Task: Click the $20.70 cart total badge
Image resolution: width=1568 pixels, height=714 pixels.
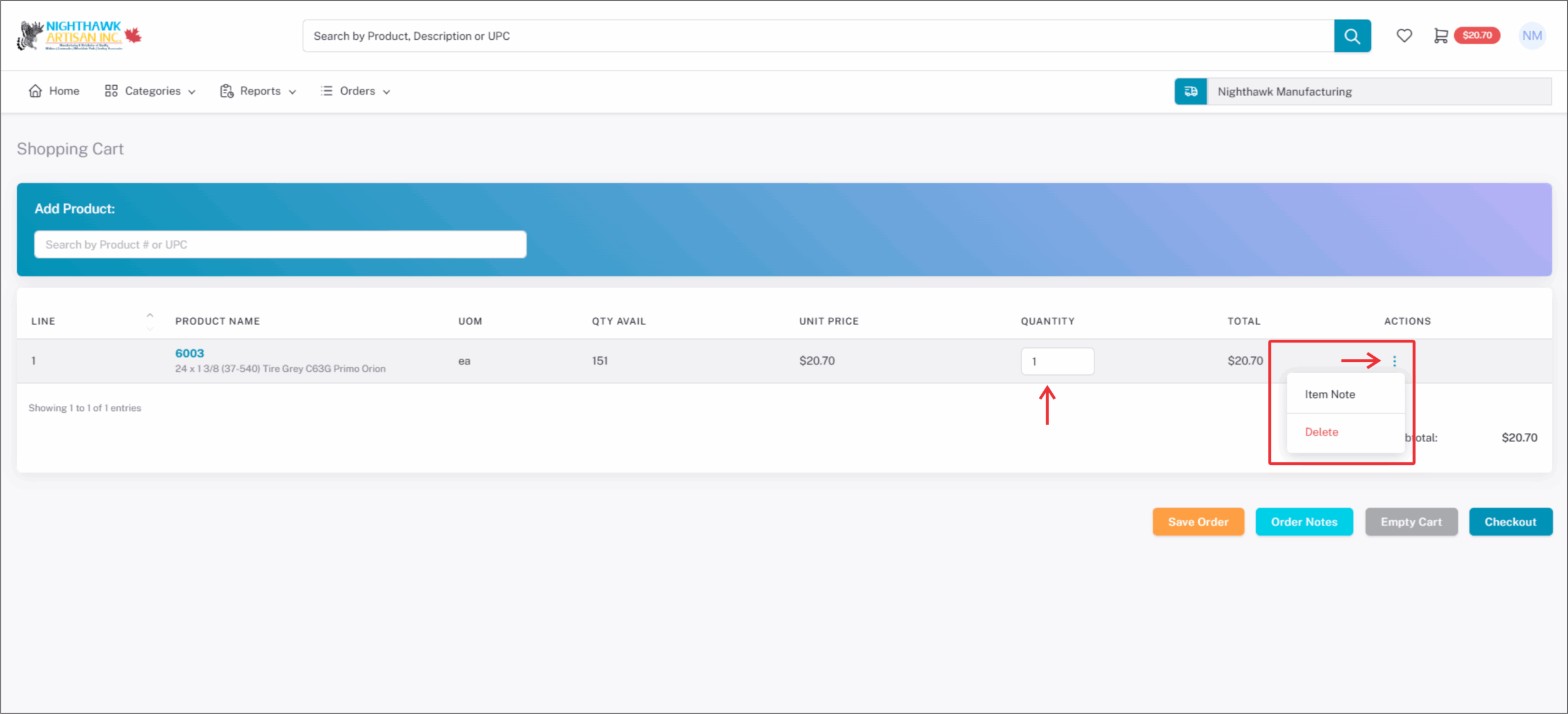Action: point(1477,36)
